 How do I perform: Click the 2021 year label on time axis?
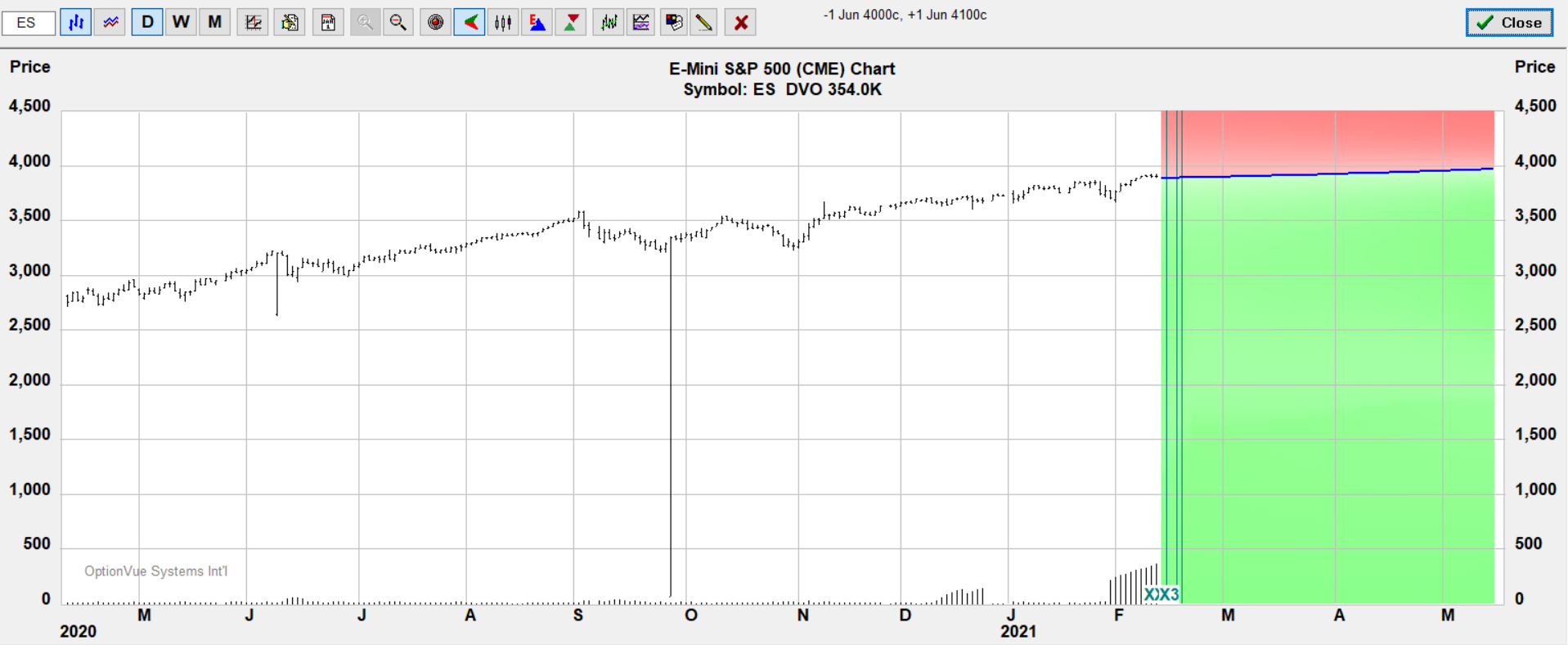point(1018,631)
